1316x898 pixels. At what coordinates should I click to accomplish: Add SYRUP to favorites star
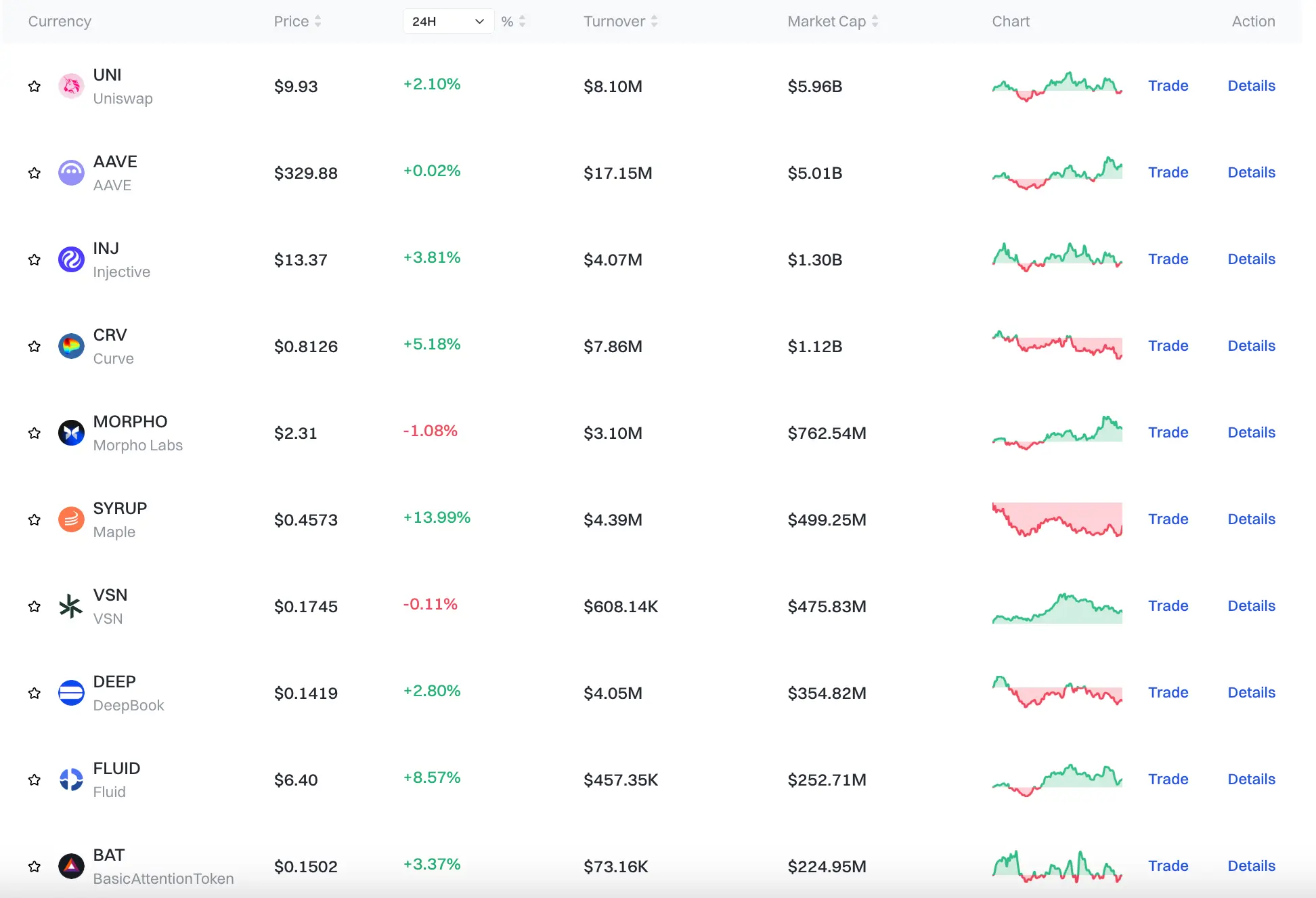(35, 519)
